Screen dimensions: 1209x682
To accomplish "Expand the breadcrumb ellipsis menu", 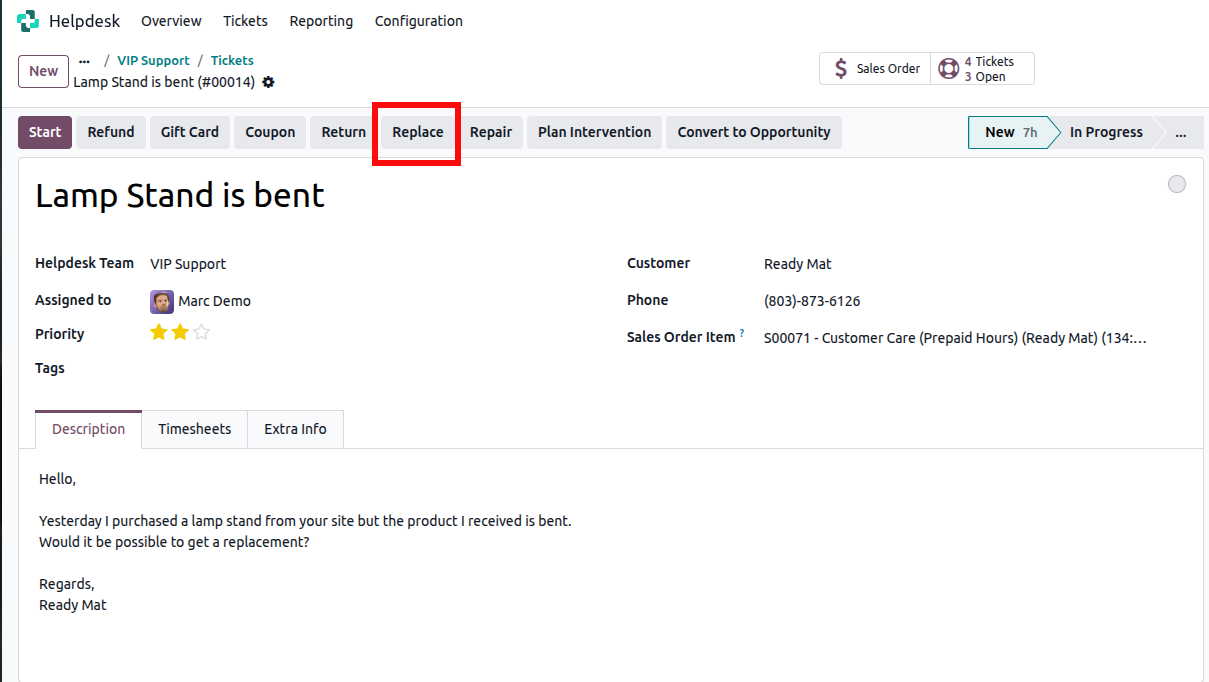I will (x=84, y=61).
